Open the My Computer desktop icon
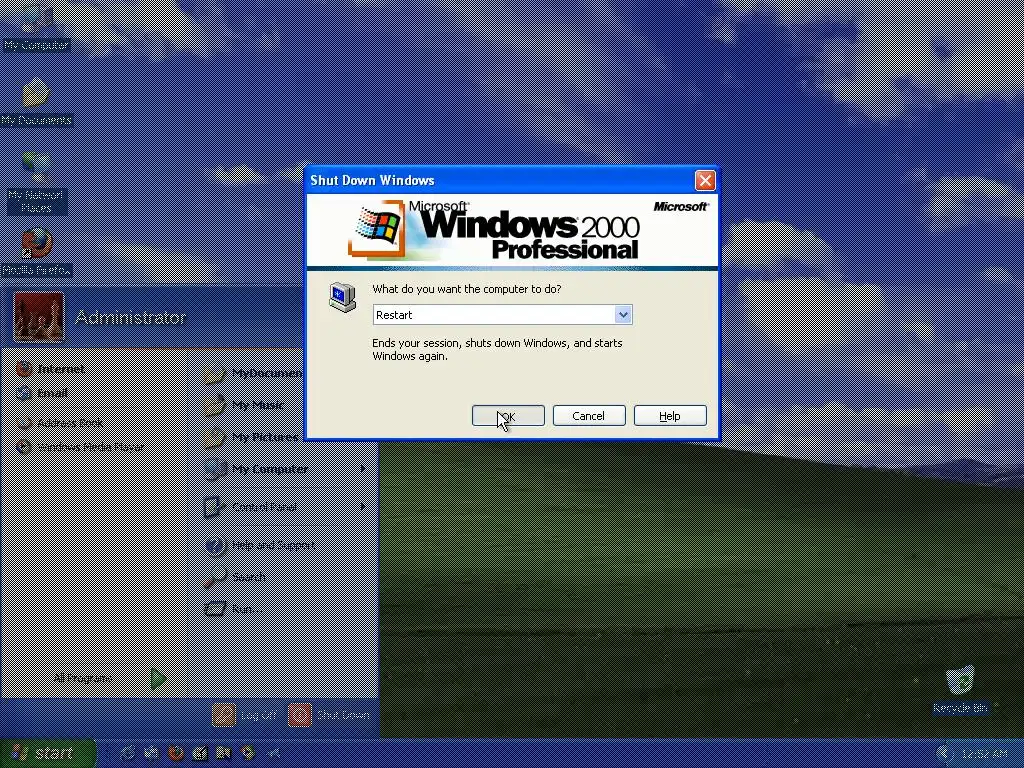The image size is (1024, 768). pyautogui.click(x=36, y=28)
